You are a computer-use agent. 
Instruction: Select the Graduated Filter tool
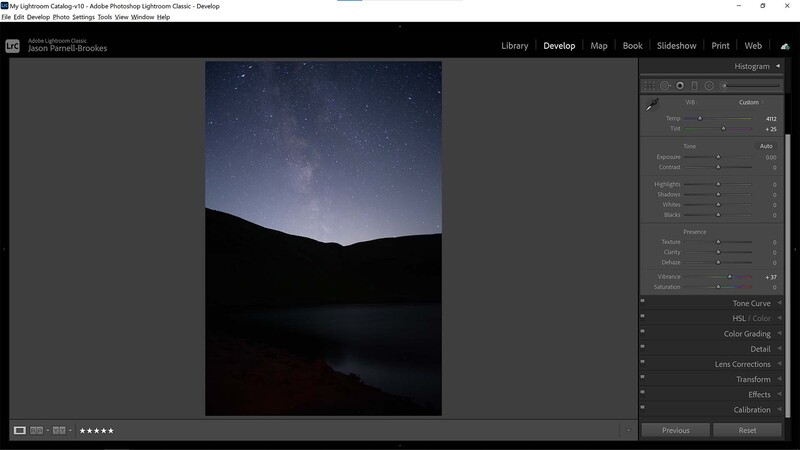(x=694, y=86)
